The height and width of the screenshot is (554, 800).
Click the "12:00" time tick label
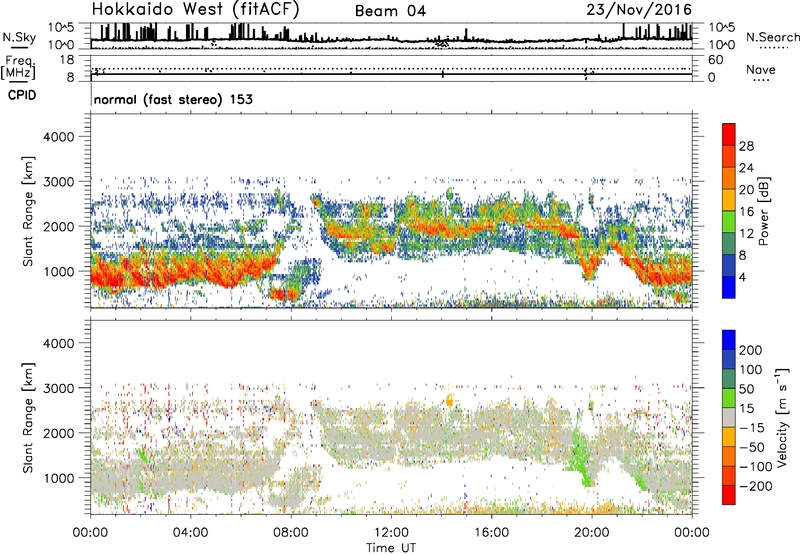(x=391, y=533)
